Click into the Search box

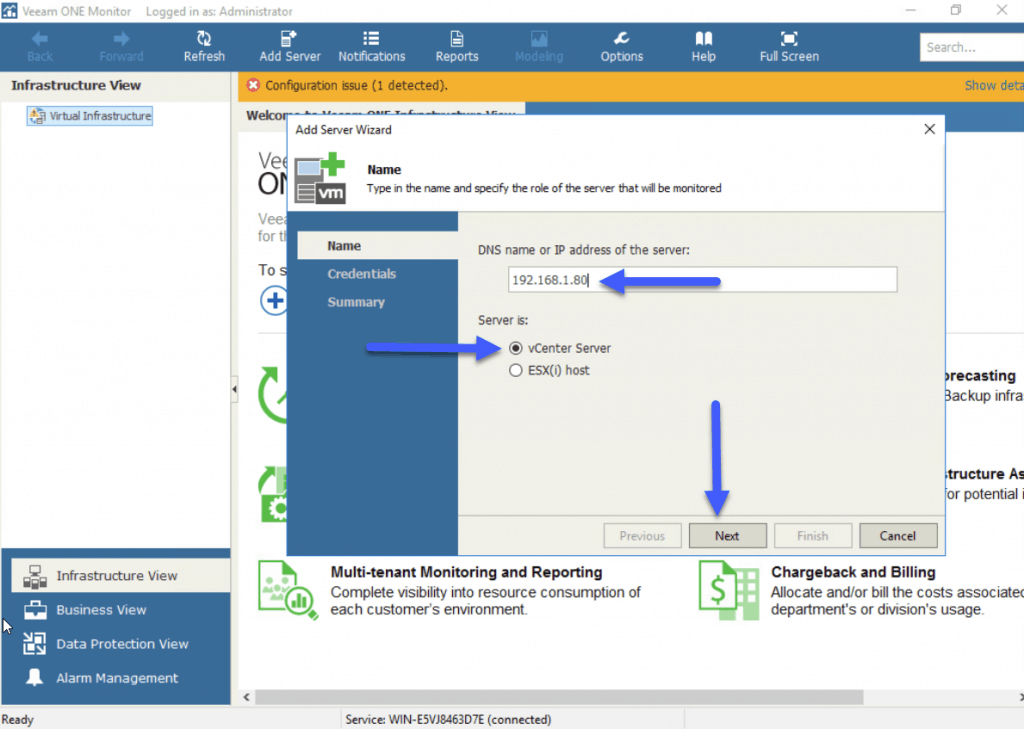pos(972,47)
